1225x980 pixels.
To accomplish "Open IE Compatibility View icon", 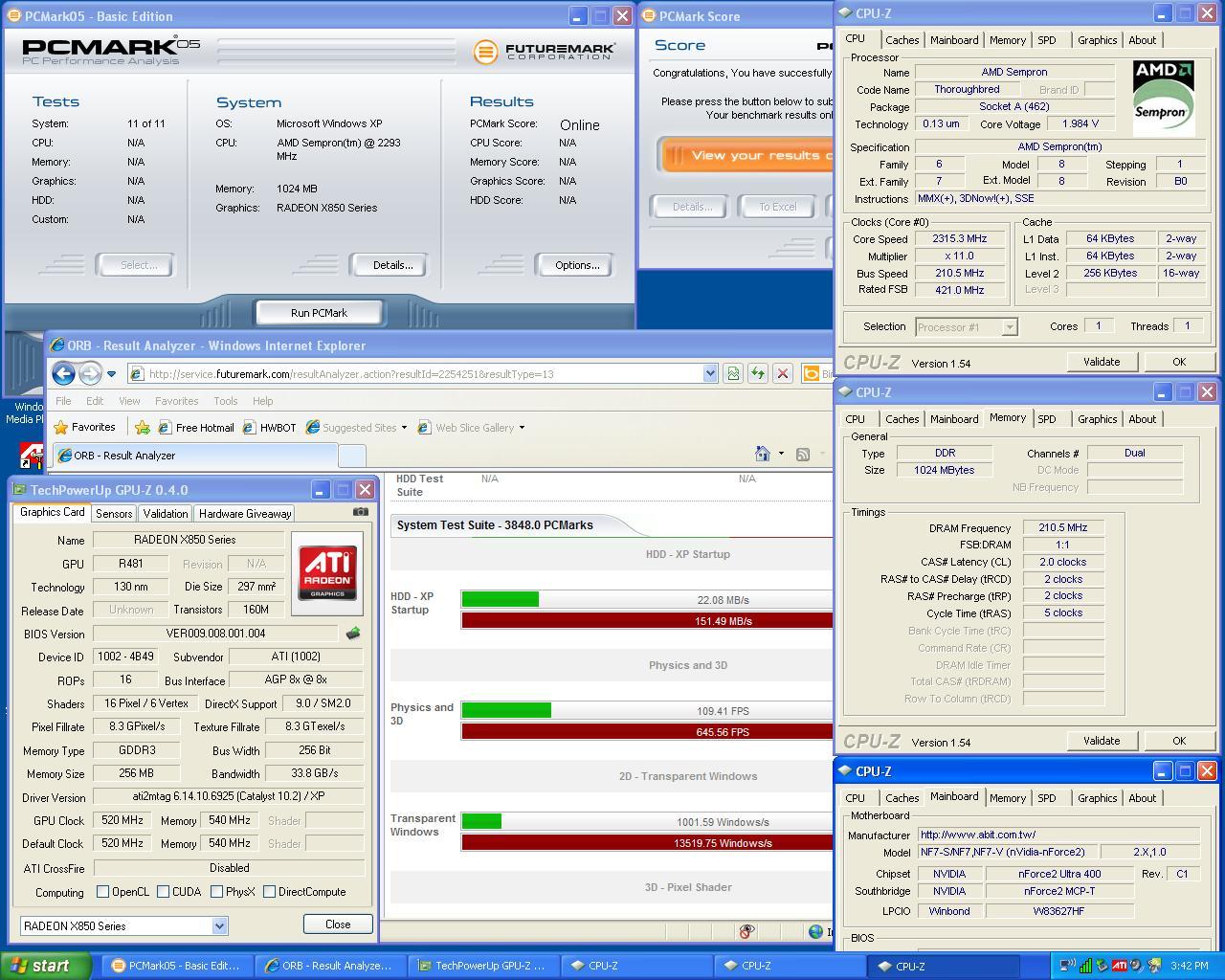I will pos(733,373).
